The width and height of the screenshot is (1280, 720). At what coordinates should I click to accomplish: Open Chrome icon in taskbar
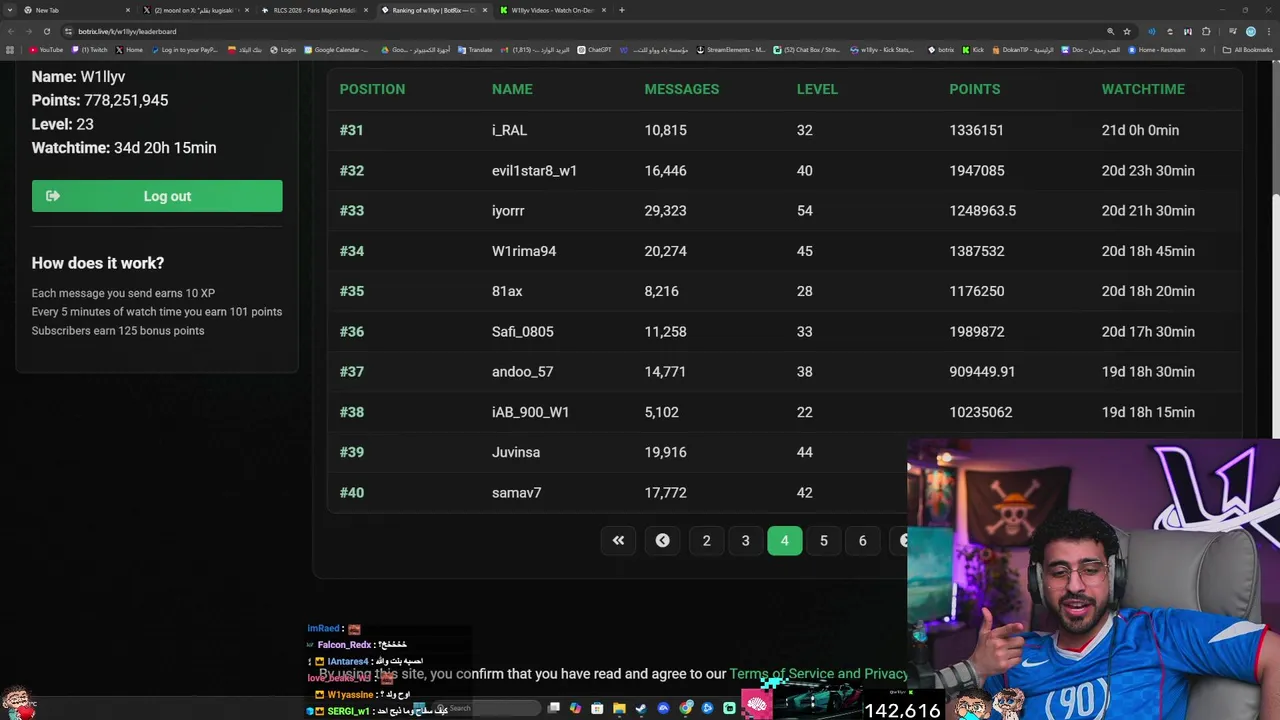coord(685,708)
